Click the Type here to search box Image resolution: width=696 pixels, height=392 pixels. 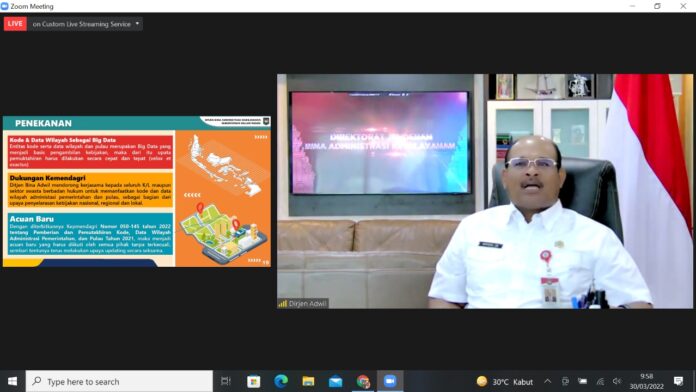pos(119,381)
